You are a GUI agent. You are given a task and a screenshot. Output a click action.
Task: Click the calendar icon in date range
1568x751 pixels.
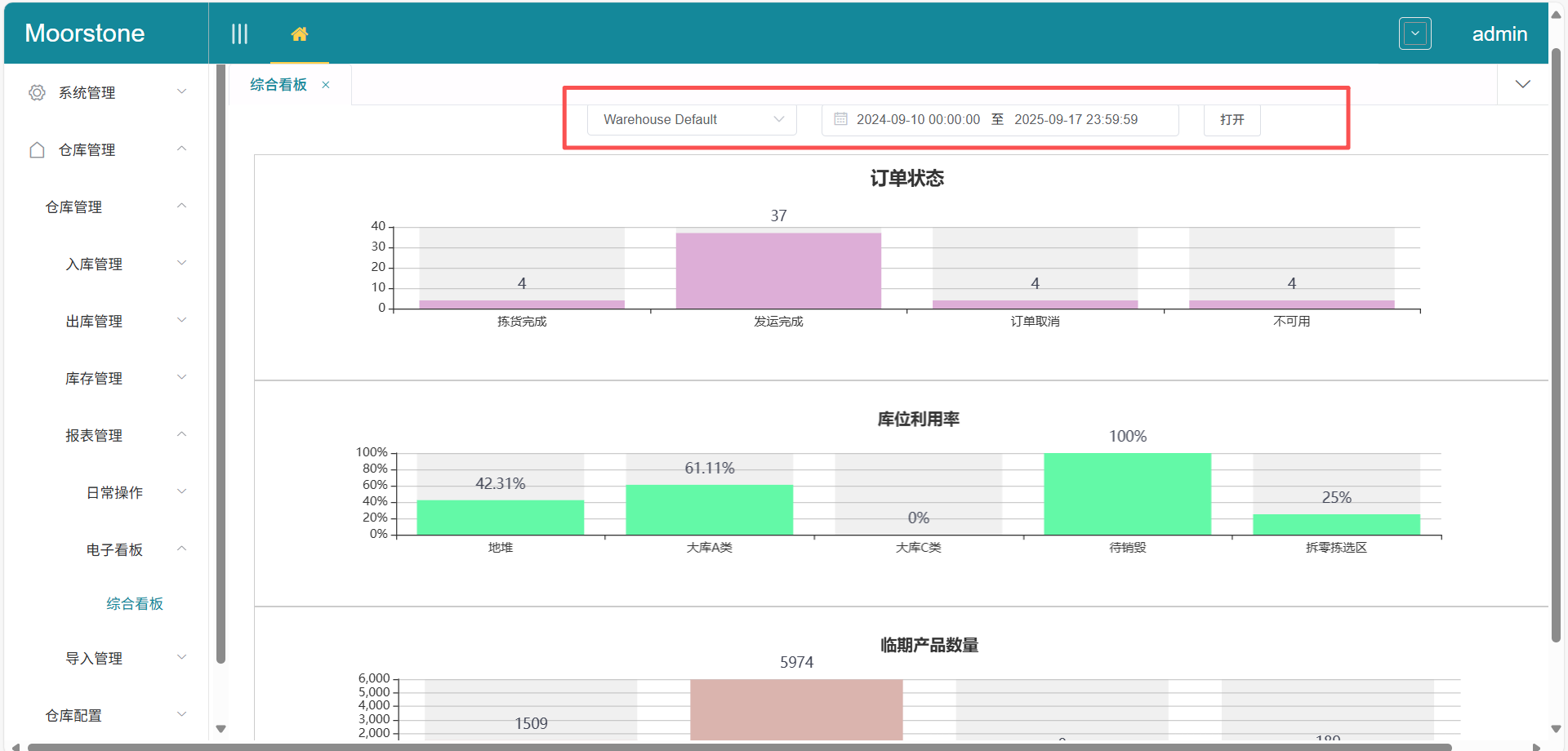coord(840,119)
